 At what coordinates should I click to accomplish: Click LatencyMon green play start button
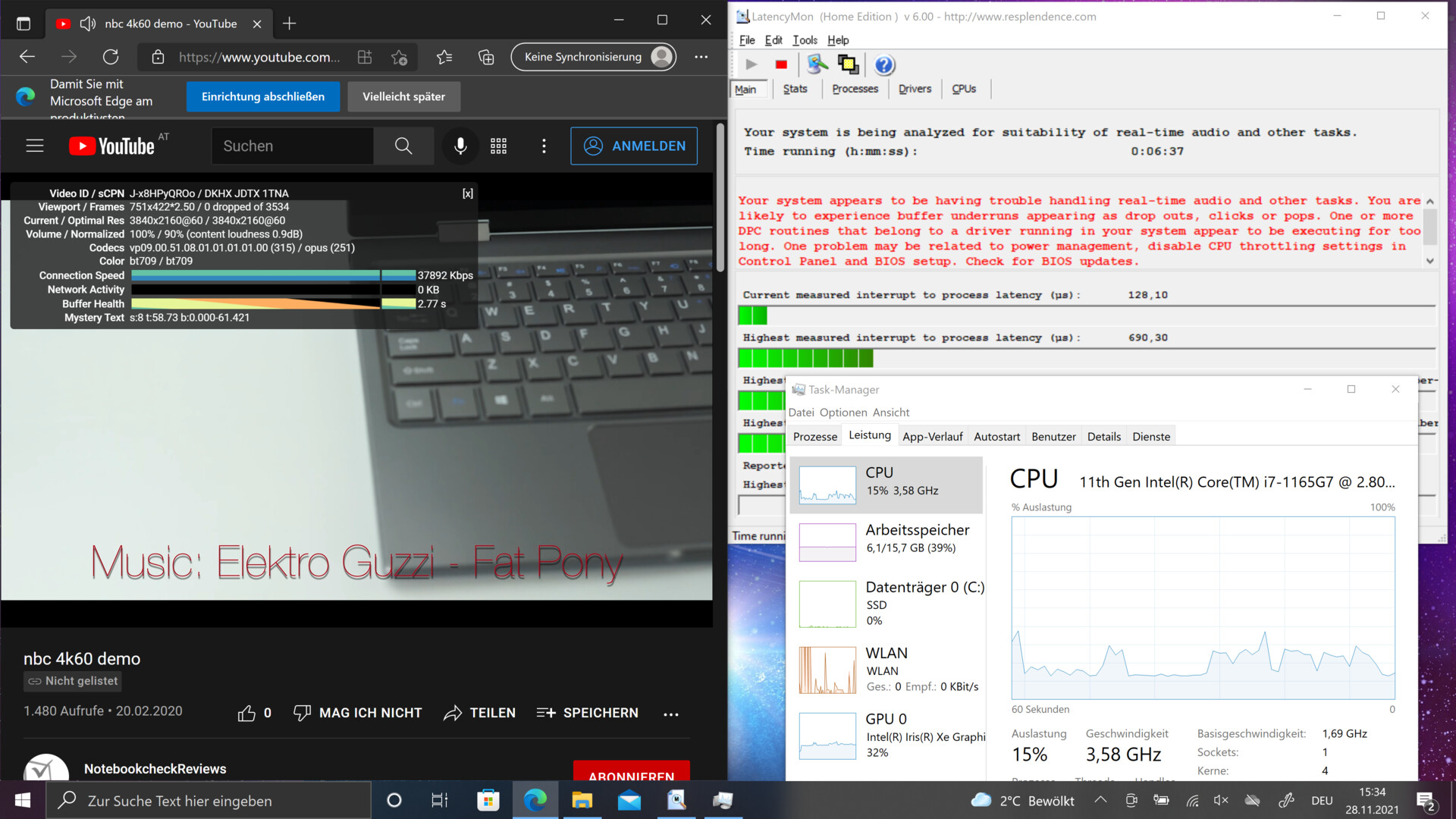[751, 65]
